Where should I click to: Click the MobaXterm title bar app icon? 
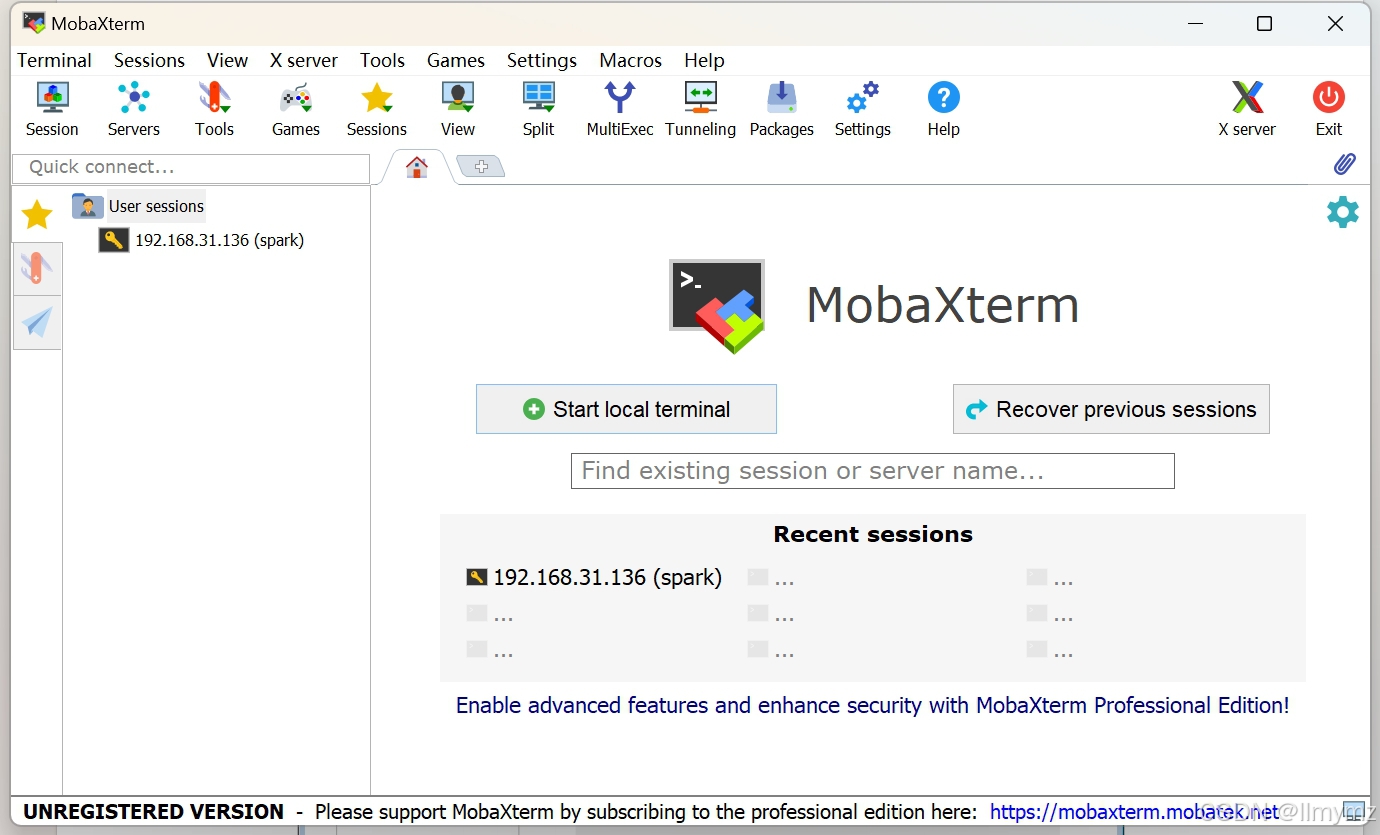(x=34, y=23)
